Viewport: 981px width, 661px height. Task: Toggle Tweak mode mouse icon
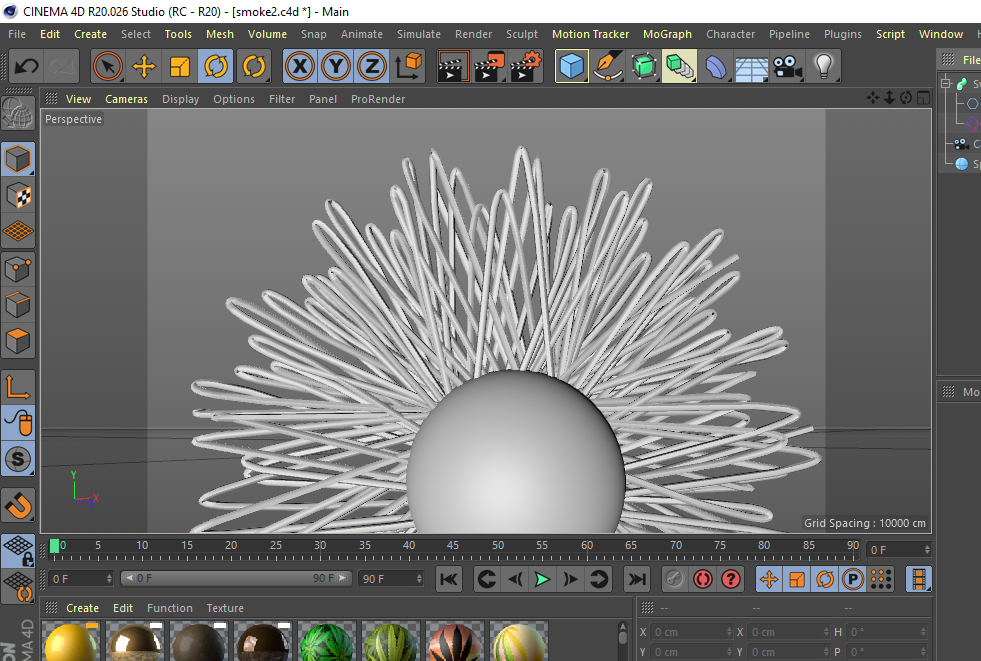pyautogui.click(x=18, y=423)
